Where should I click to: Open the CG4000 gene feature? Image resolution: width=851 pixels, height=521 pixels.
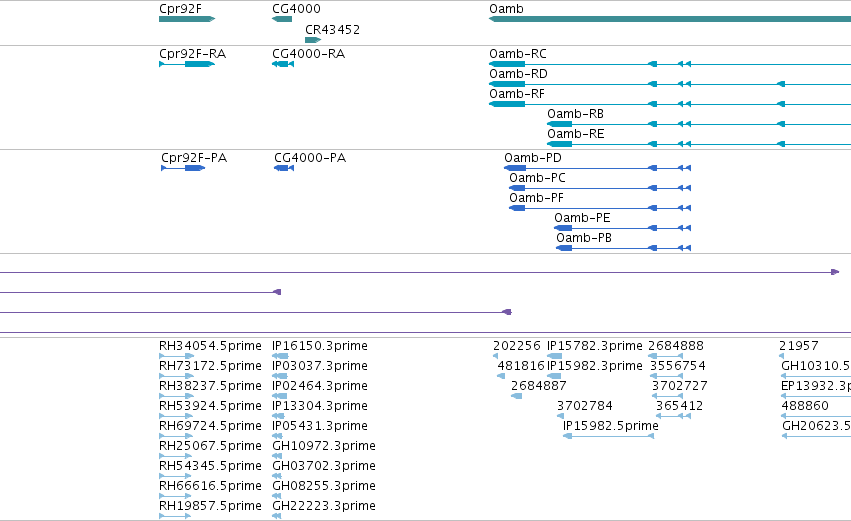(x=282, y=19)
